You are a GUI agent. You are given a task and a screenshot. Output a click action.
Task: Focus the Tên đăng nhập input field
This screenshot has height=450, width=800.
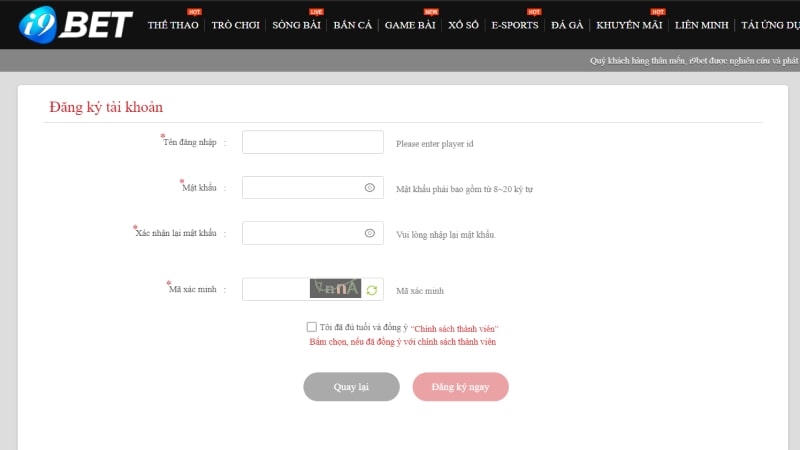[x=312, y=142]
